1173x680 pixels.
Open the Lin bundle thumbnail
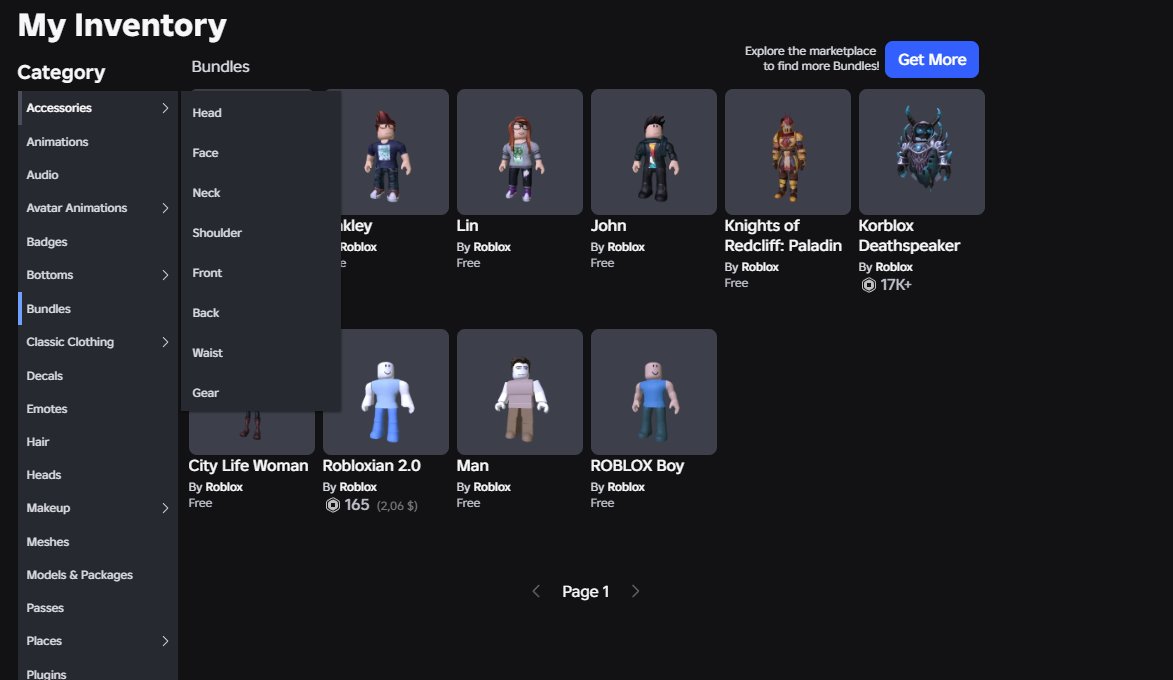pyautogui.click(x=520, y=152)
